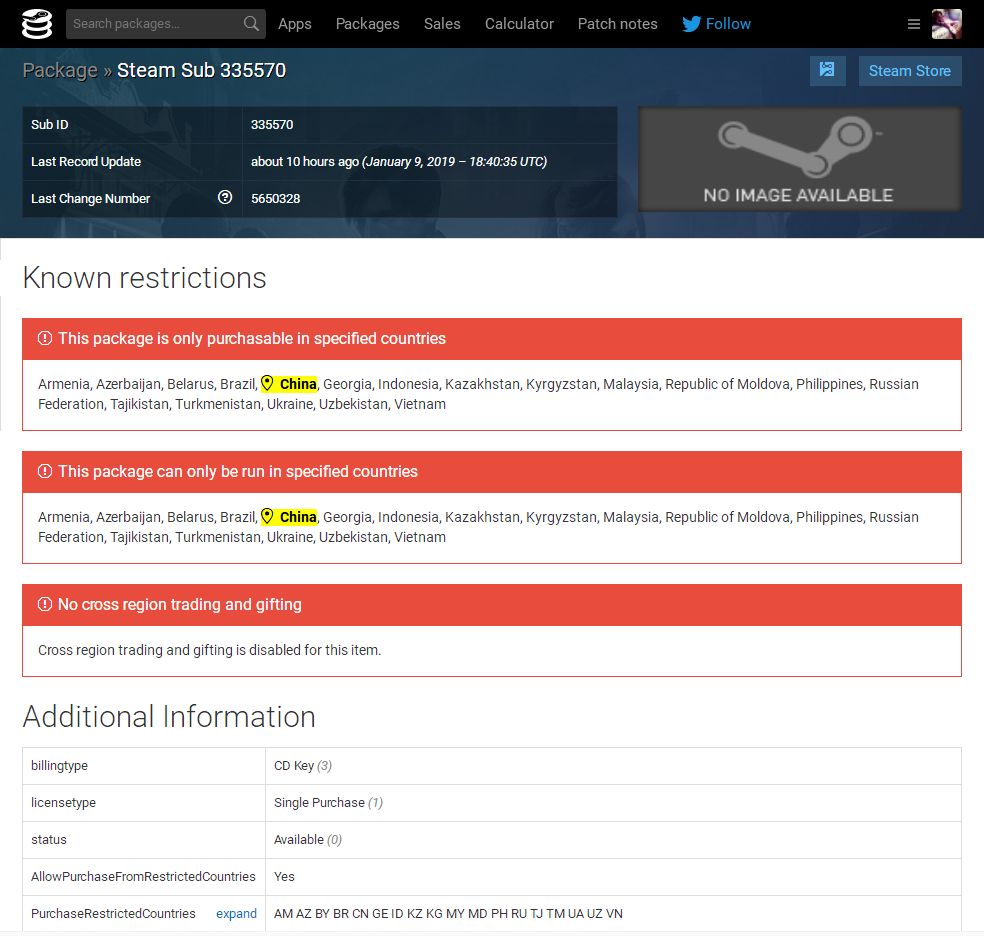Open the SteamDB logo home icon
Viewport: 984px width, 936px height.
36,24
